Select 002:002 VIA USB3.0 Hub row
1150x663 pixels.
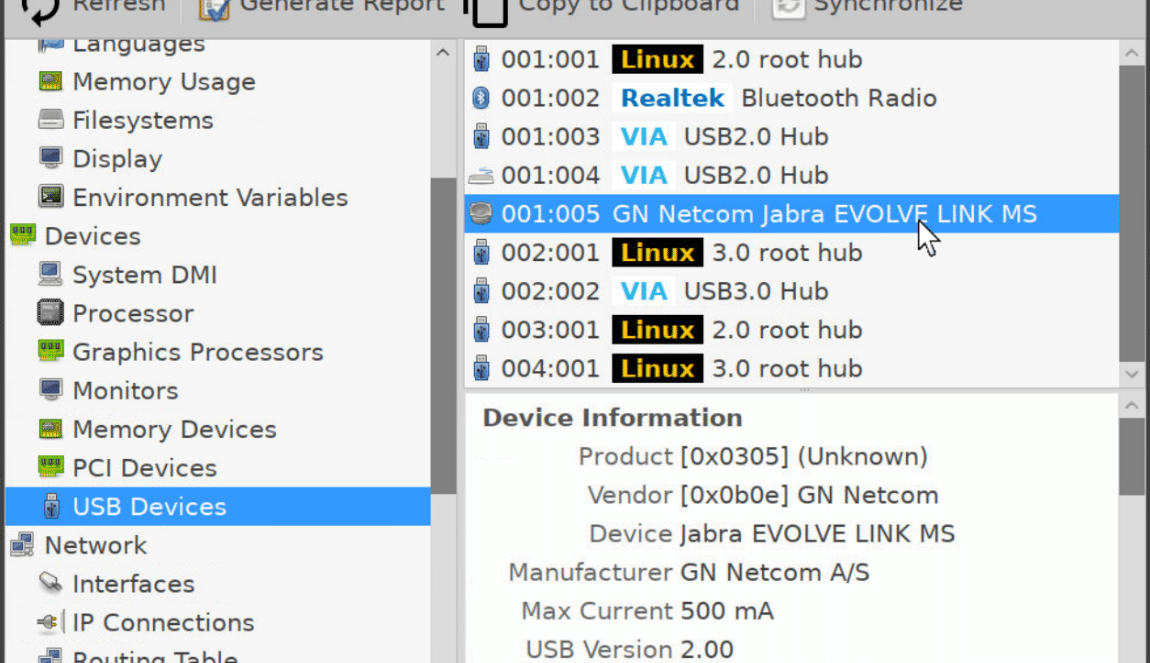791,291
